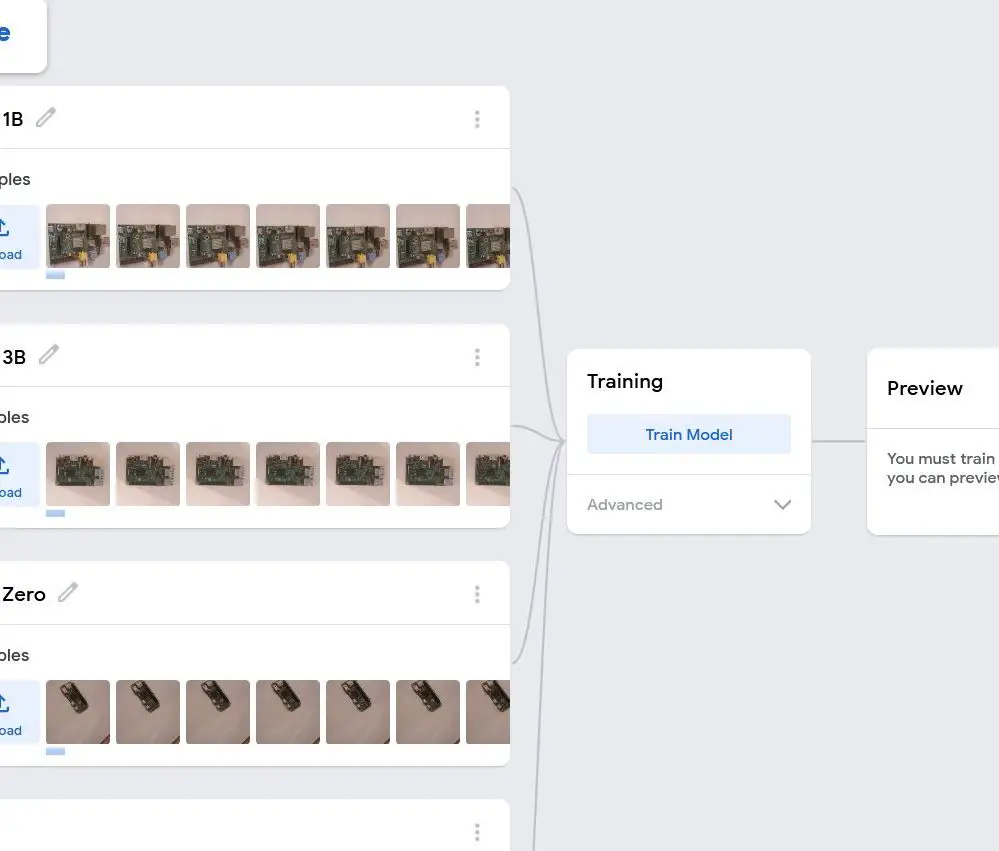The height and width of the screenshot is (851, 999).
Task: Select the fourth 3B sample thumbnail
Action: [288, 475]
